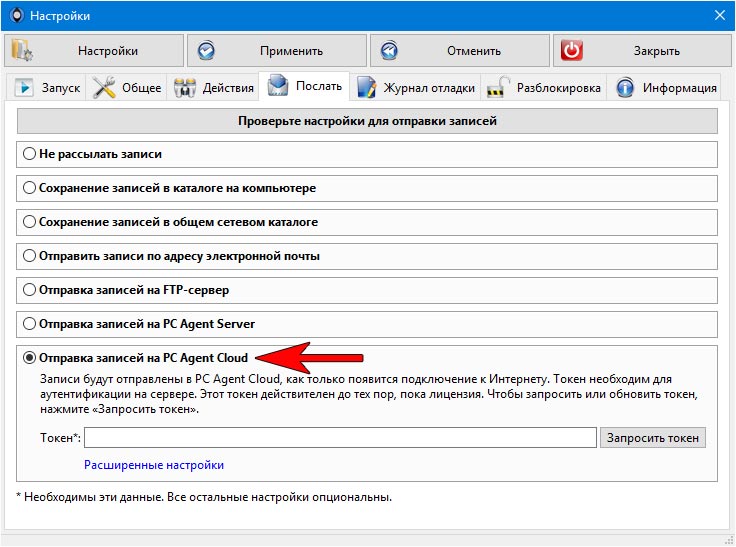Click into the Токен input field

[x=340, y=438]
